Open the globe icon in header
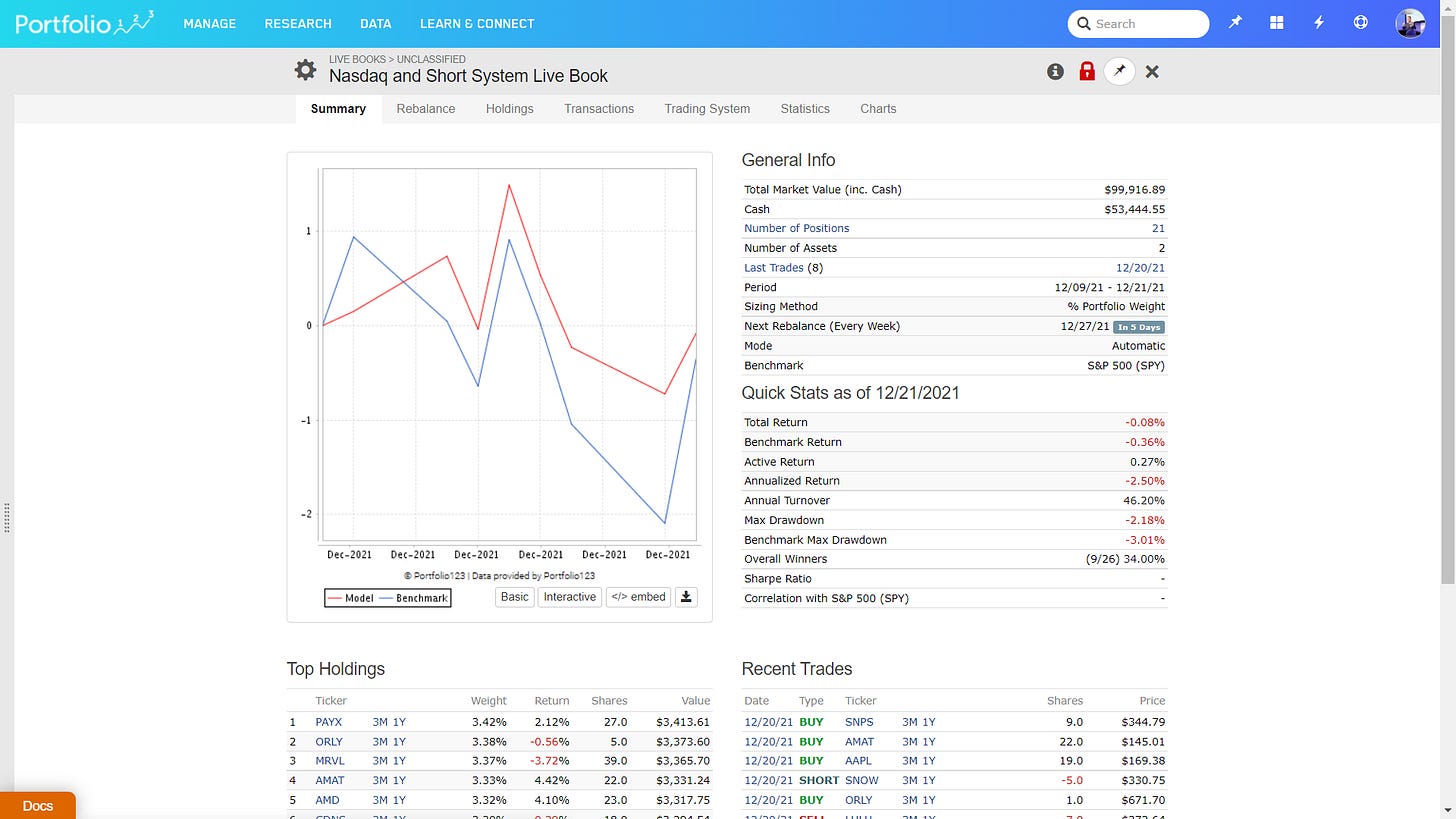The width and height of the screenshot is (1456, 819). tap(1360, 23)
